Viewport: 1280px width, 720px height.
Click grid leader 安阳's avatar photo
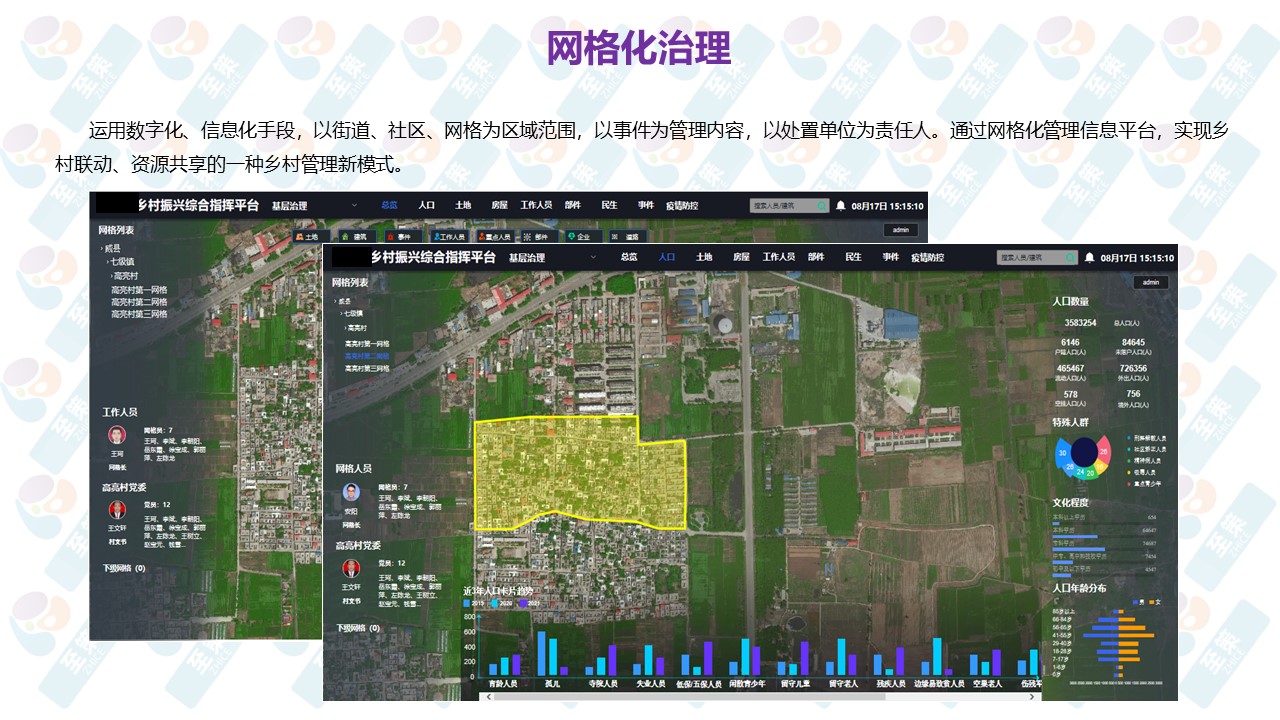(x=351, y=492)
